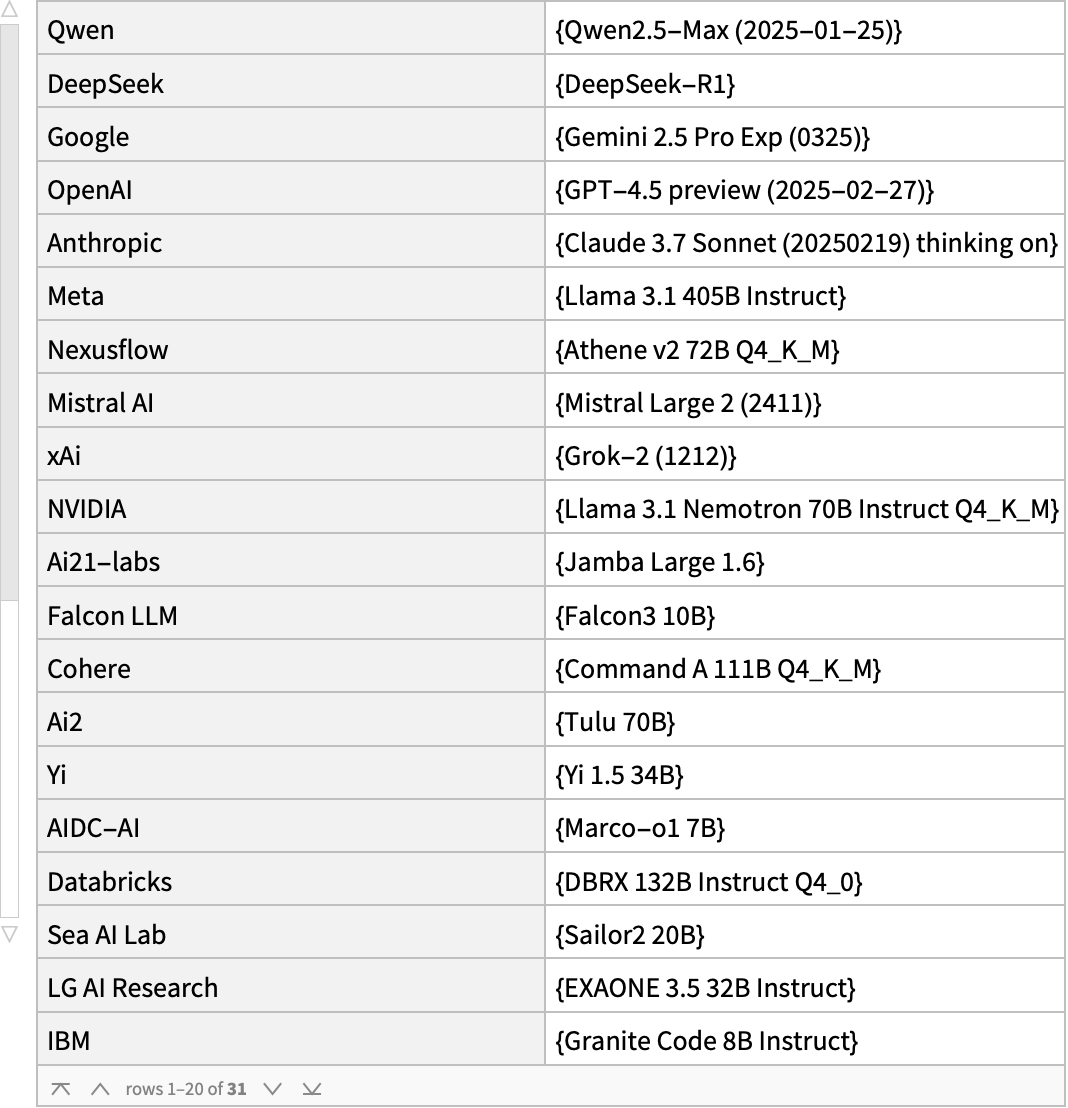This screenshot has height=1108, width=1068.
Task: Open the Anthropic row entry
Action: pyautogui.click(x=104, y=243)
